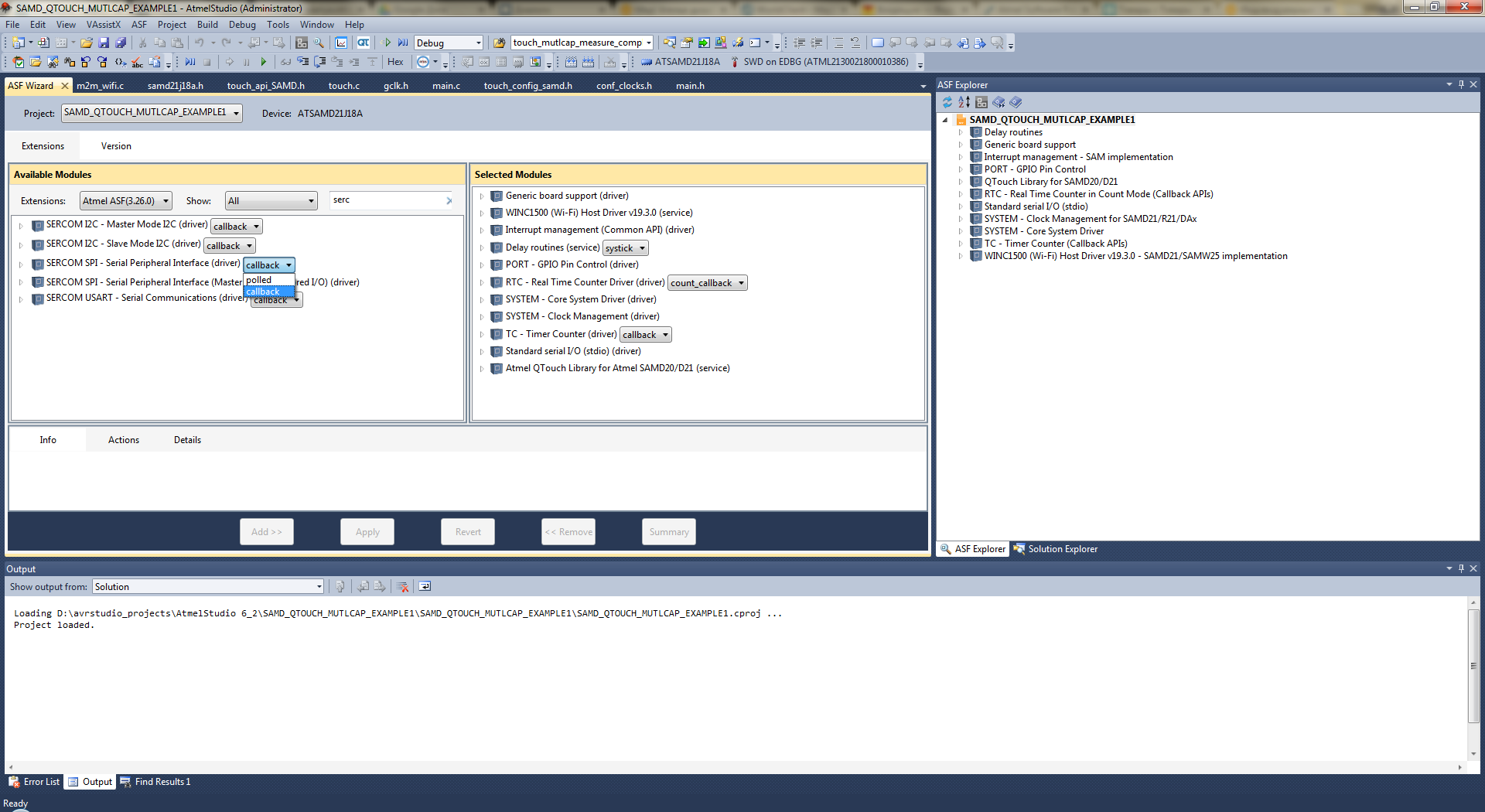
Task: Switch to the touch.c editor tab
Action: (344, 86)
